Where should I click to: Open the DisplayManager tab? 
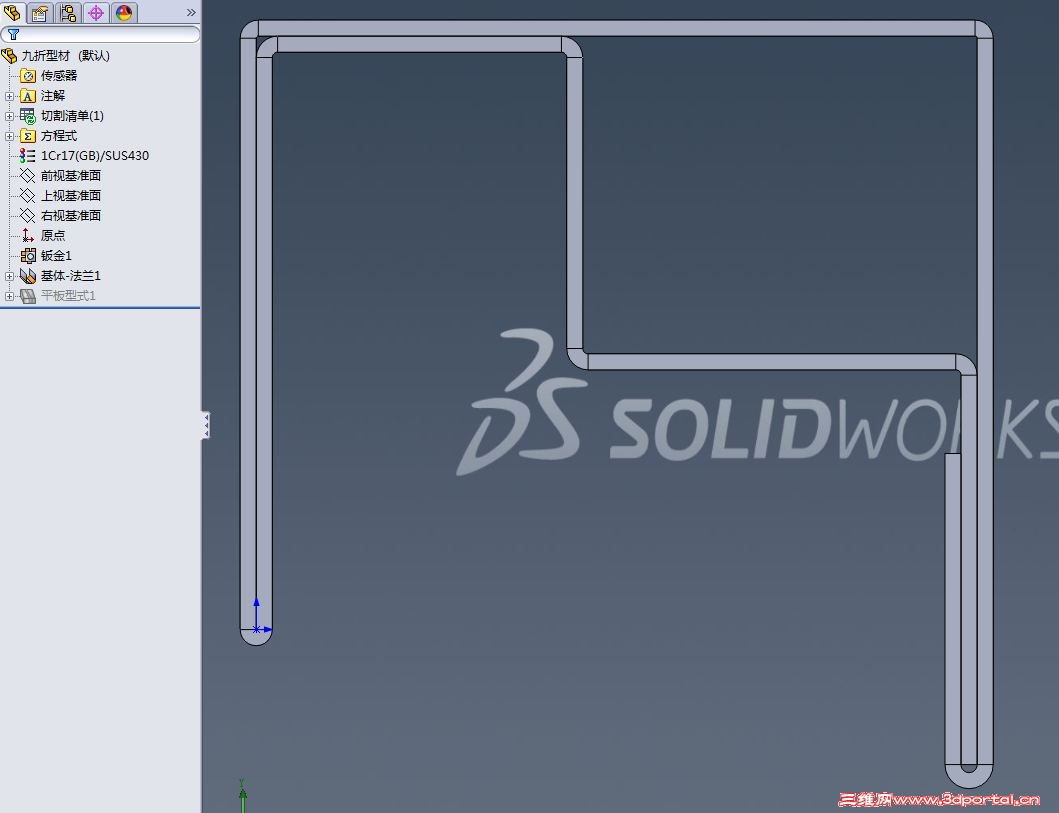pyautogui.click(x=123, y=12)
